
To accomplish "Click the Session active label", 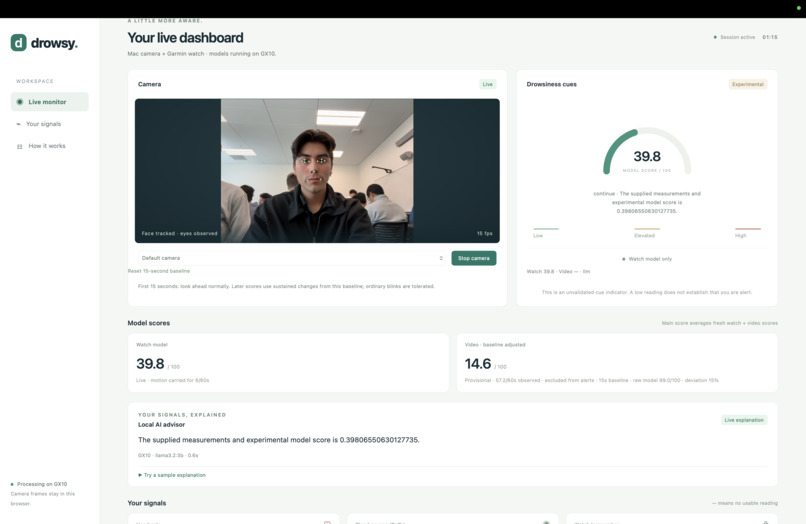I will click(738, 37).
